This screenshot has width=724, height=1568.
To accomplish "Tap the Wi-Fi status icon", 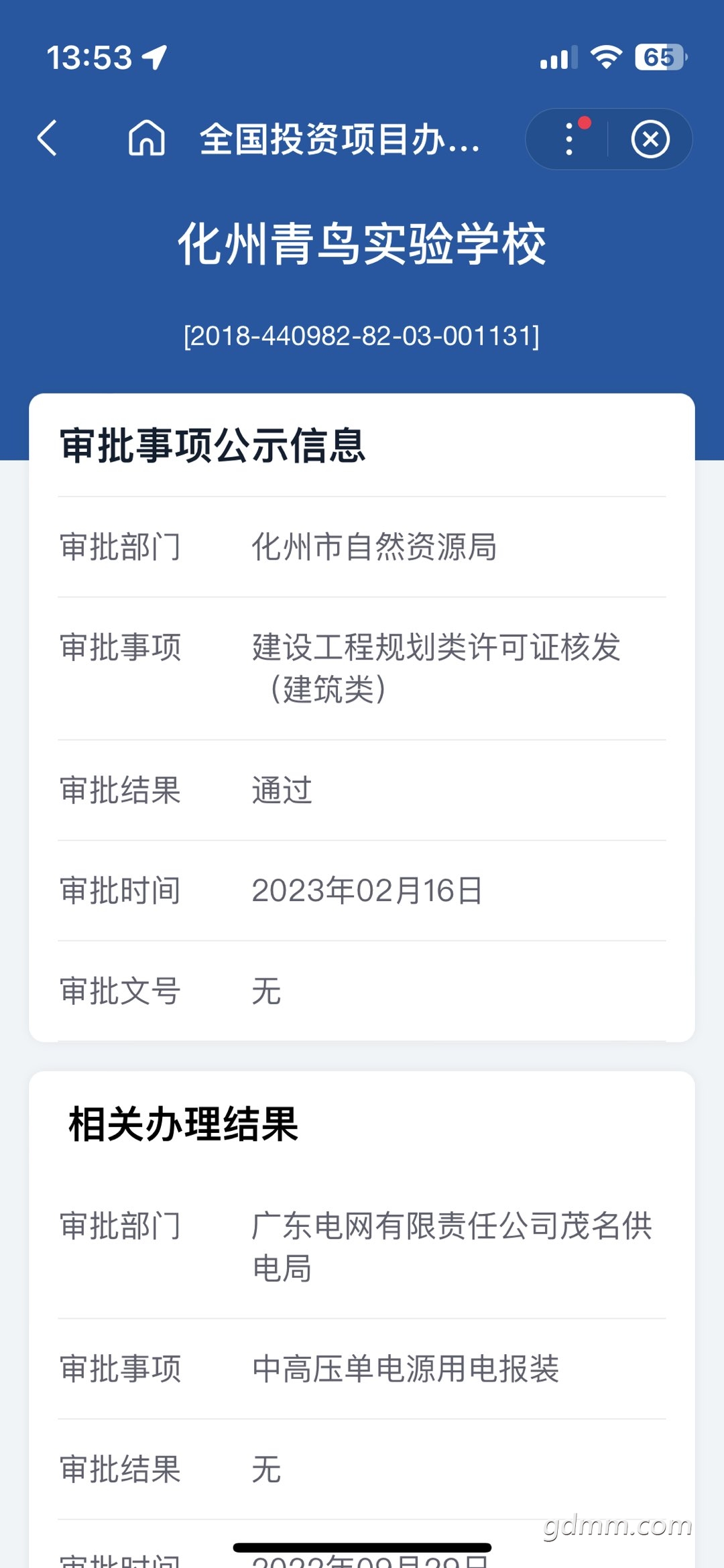I will pos(606,57).
